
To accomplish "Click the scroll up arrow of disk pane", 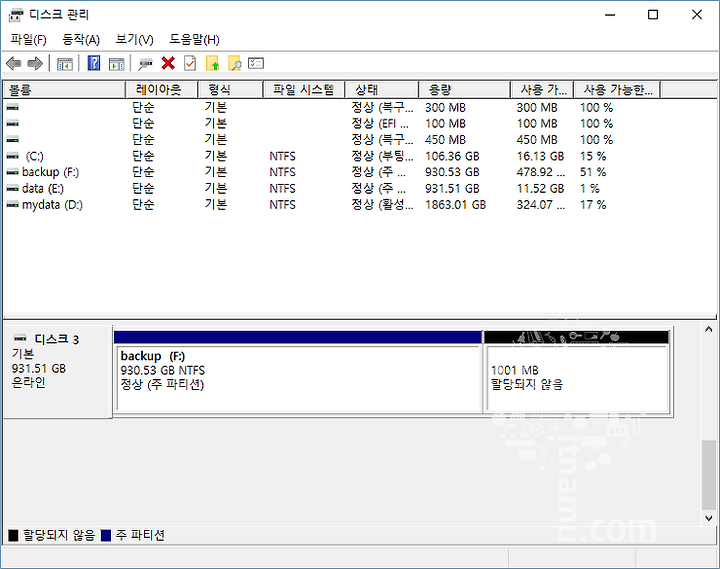I will coord(709,329).
